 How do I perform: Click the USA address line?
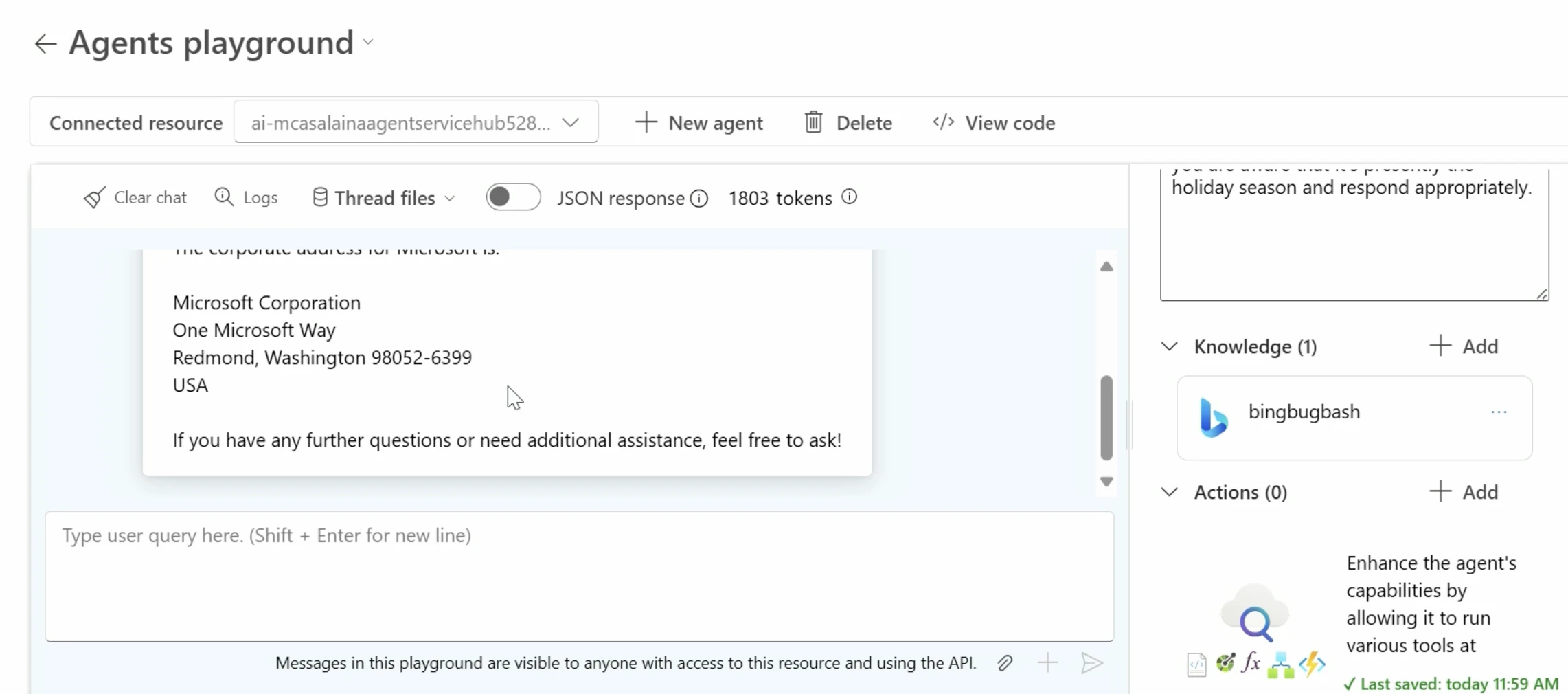(190, 385)
